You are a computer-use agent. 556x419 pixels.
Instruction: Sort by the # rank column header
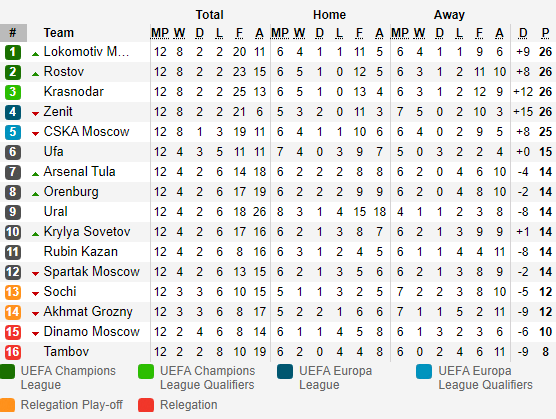(13, 33)
